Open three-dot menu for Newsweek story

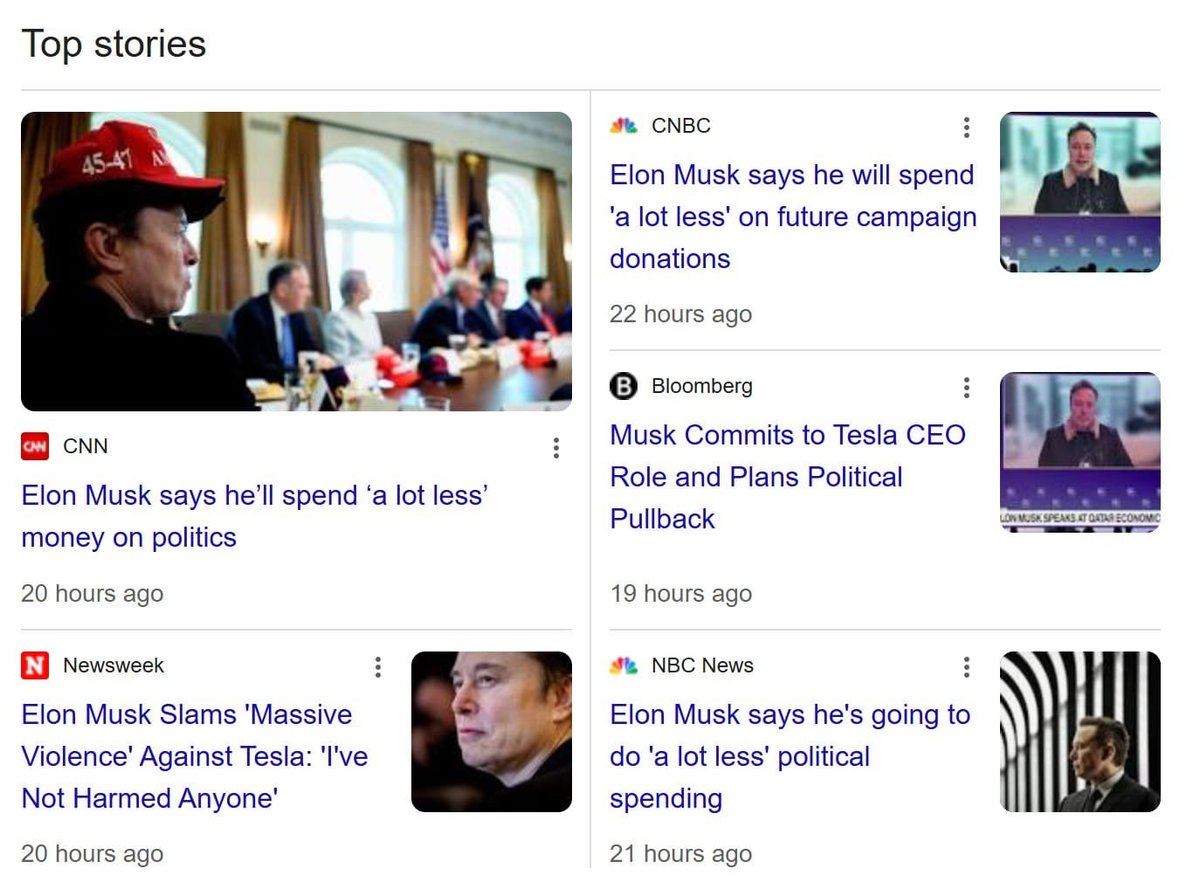click(377, 667)
